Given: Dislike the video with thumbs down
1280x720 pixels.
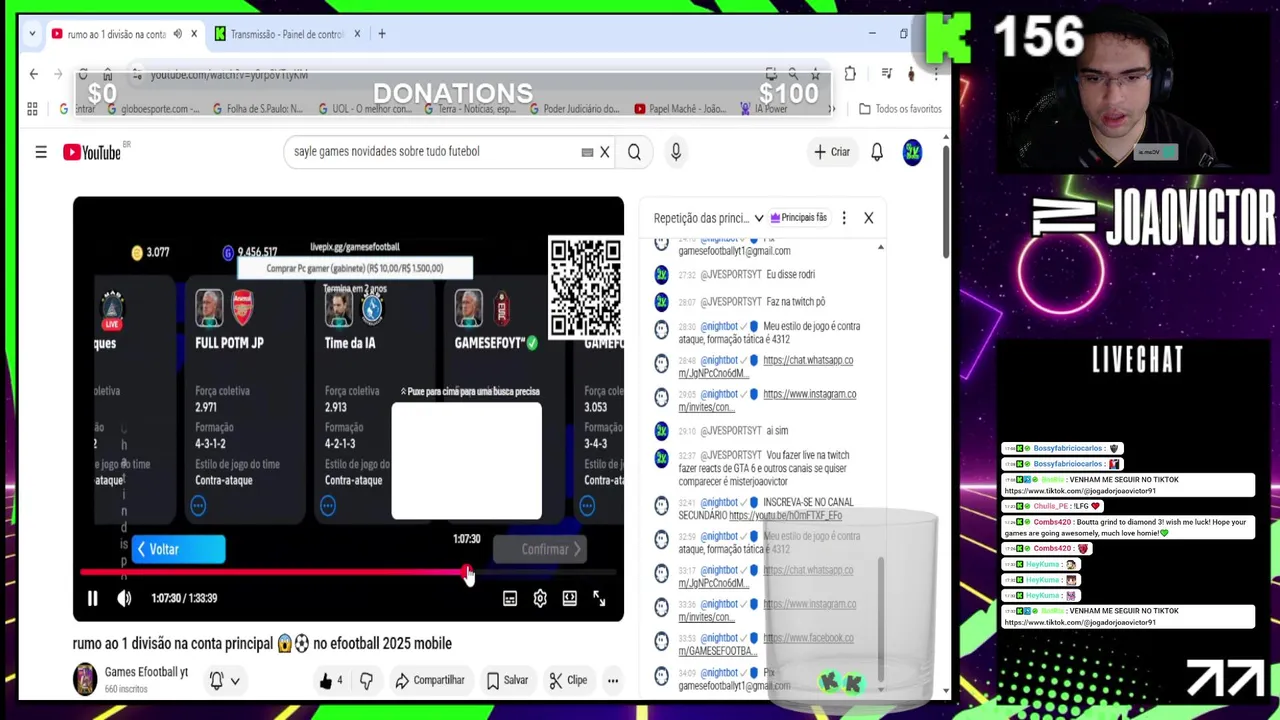Looking at the screenshot, I should pos(366,680).
